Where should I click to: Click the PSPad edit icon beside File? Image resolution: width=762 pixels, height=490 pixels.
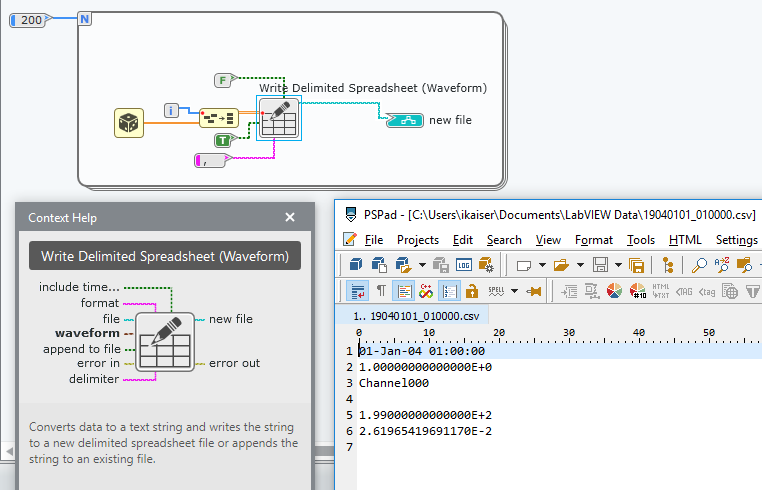point(350,239)
